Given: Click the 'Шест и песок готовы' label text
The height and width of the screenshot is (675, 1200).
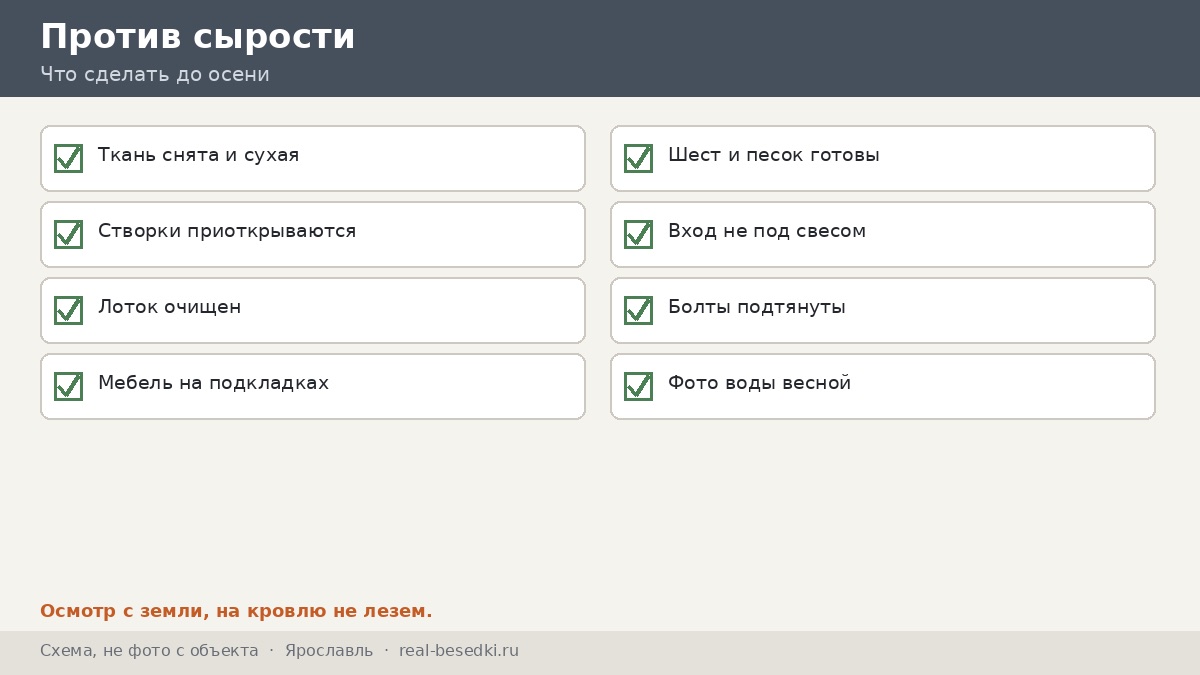Looking at the screenshot, I should point(774,155).
